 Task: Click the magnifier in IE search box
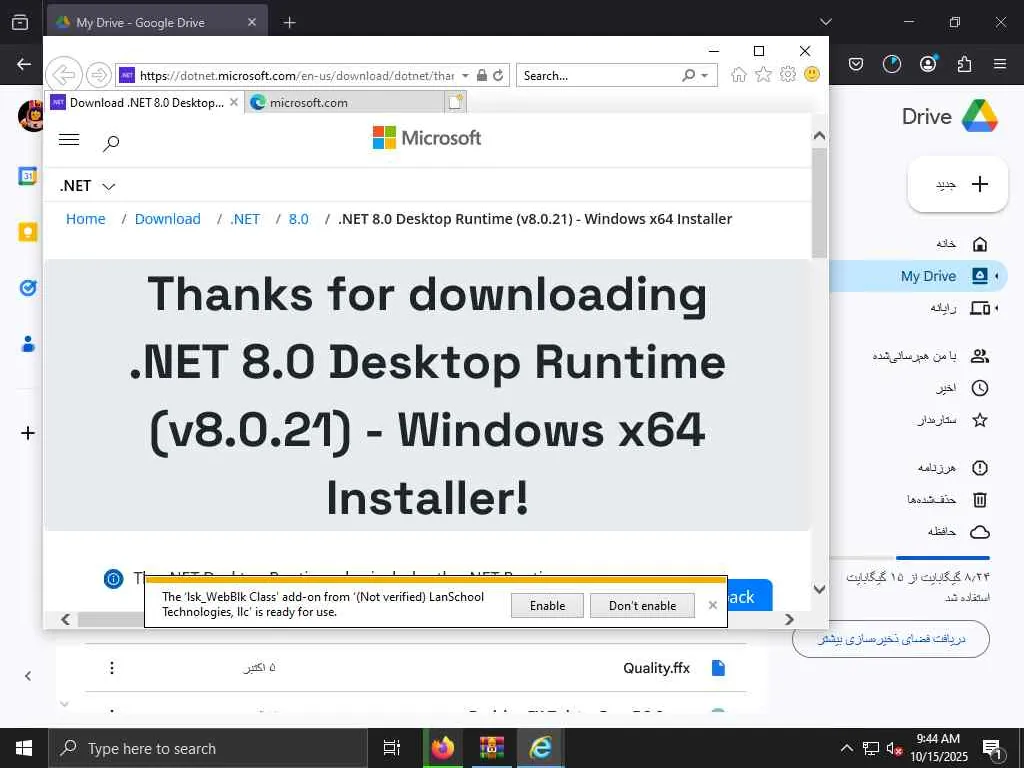(688, 75)
